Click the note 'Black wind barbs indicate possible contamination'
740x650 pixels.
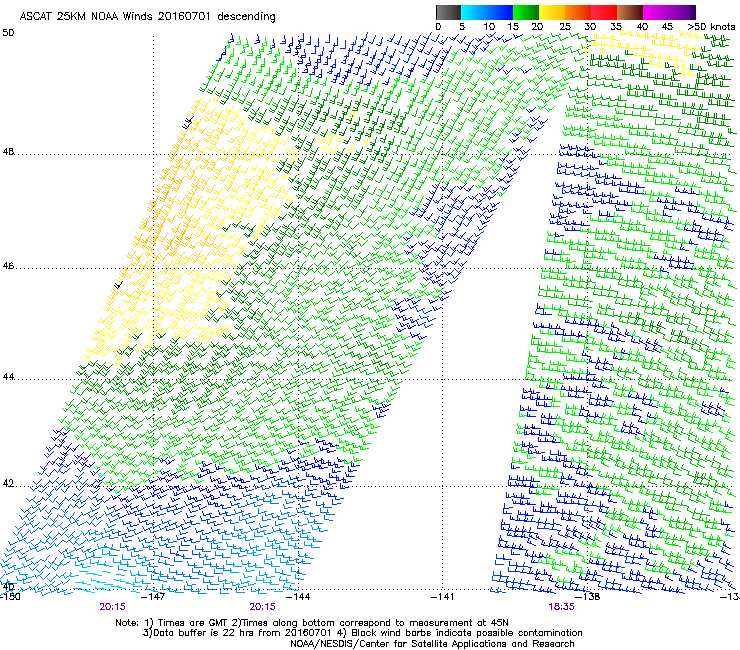pyautogui.click(x=467, y=633)
